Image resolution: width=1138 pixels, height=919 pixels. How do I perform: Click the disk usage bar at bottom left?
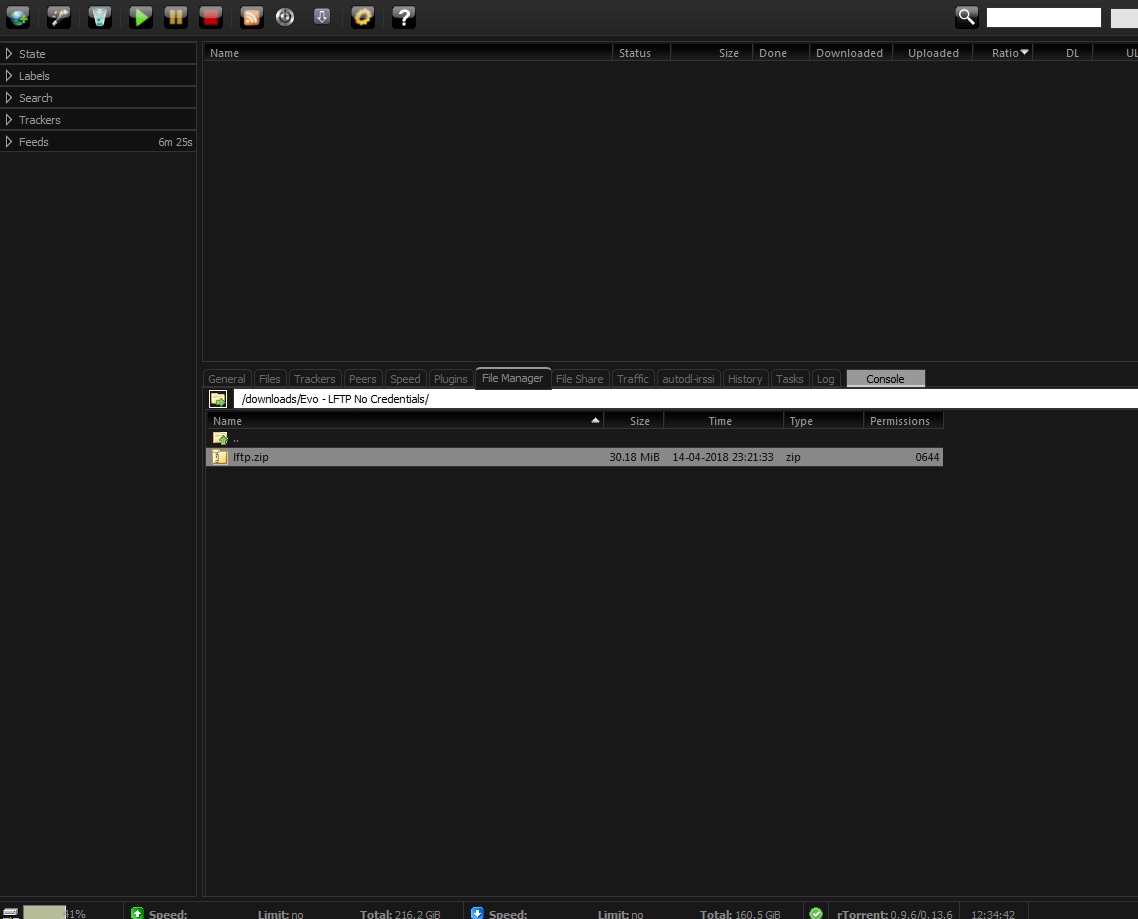click(x=44, y=912)
